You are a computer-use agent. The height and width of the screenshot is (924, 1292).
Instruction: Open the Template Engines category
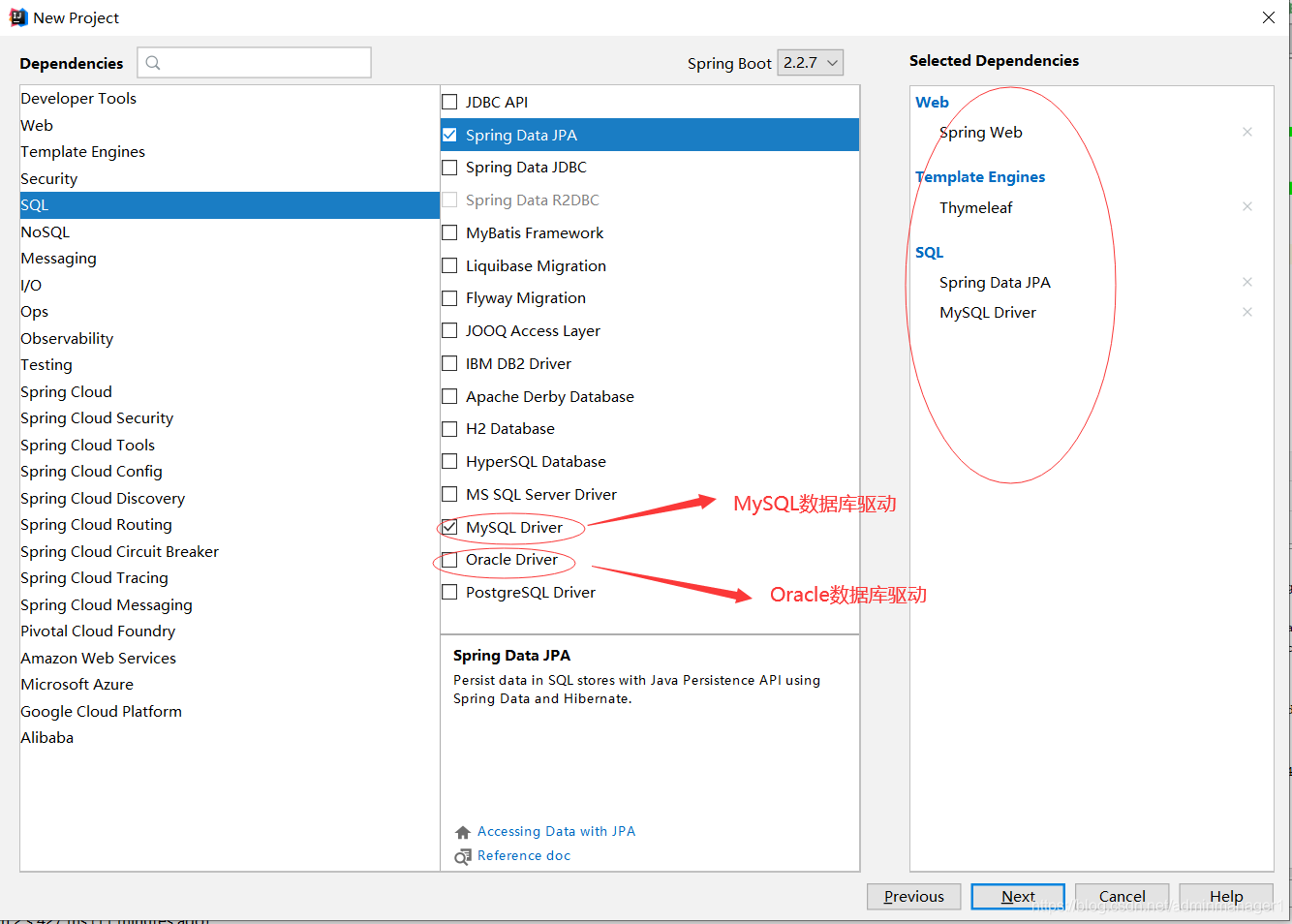[230, 152]
